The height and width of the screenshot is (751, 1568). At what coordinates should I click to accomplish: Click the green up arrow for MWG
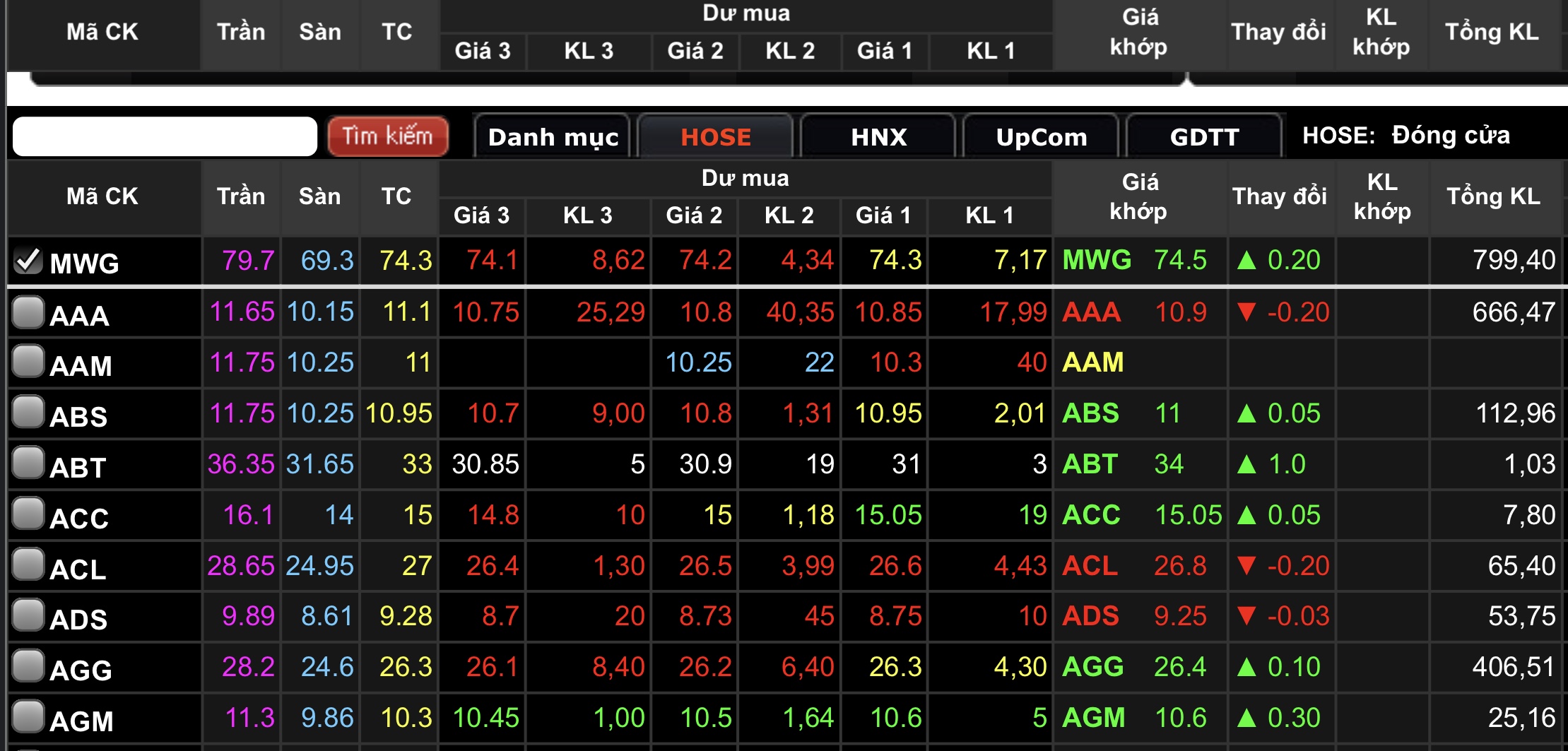1246,261
